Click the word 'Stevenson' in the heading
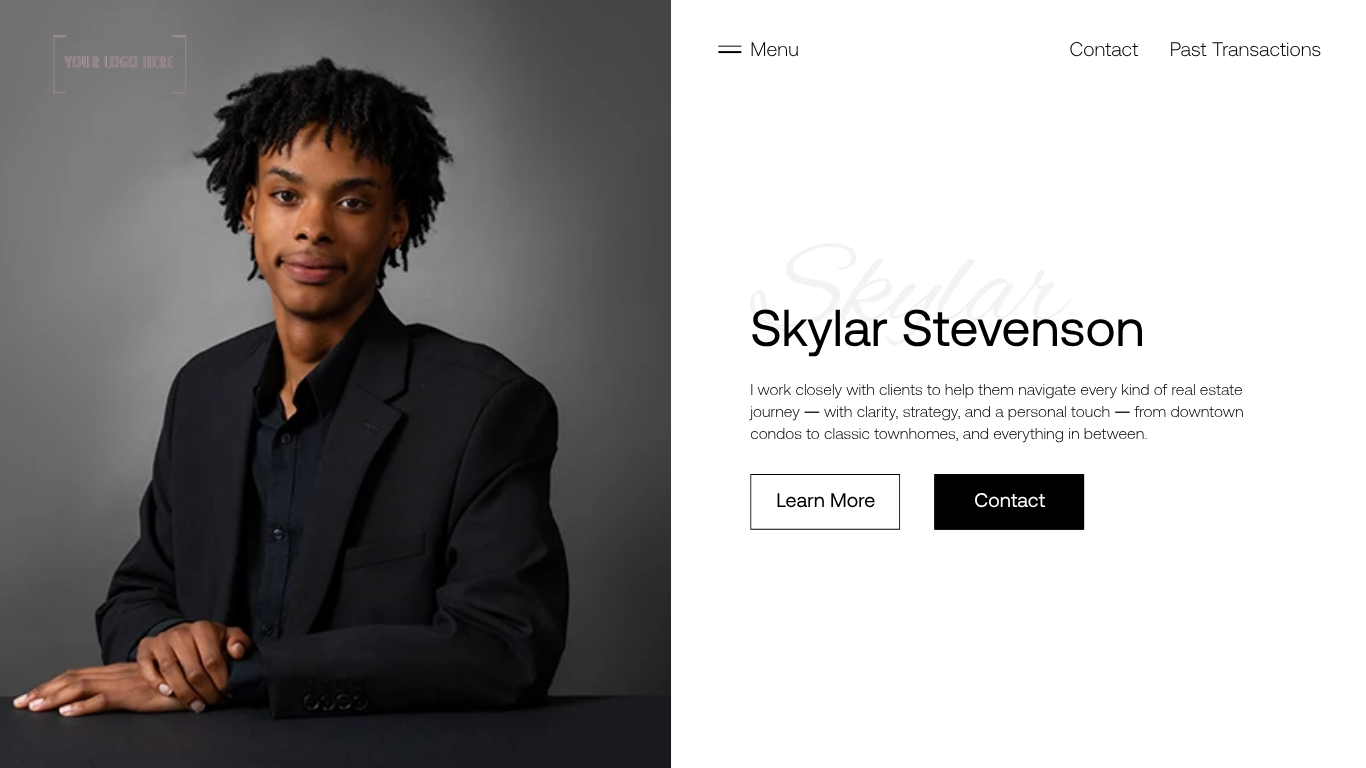The width and height of the screenshot is (1366, 768). tap(1023, 328)
